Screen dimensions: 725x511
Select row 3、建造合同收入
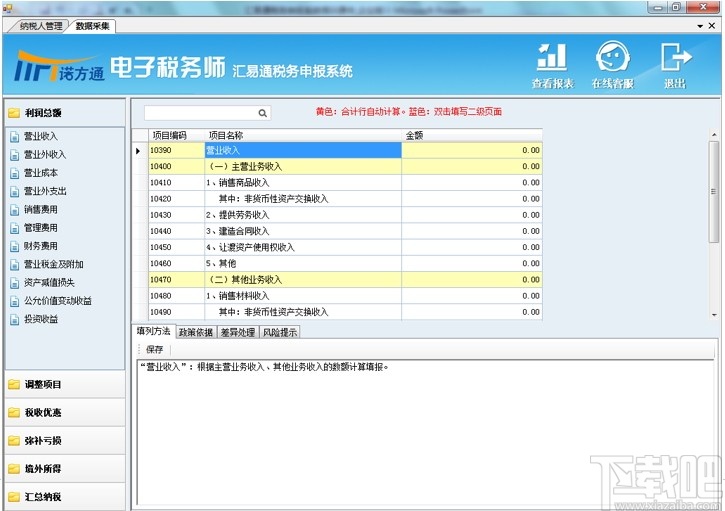[345, 231]
